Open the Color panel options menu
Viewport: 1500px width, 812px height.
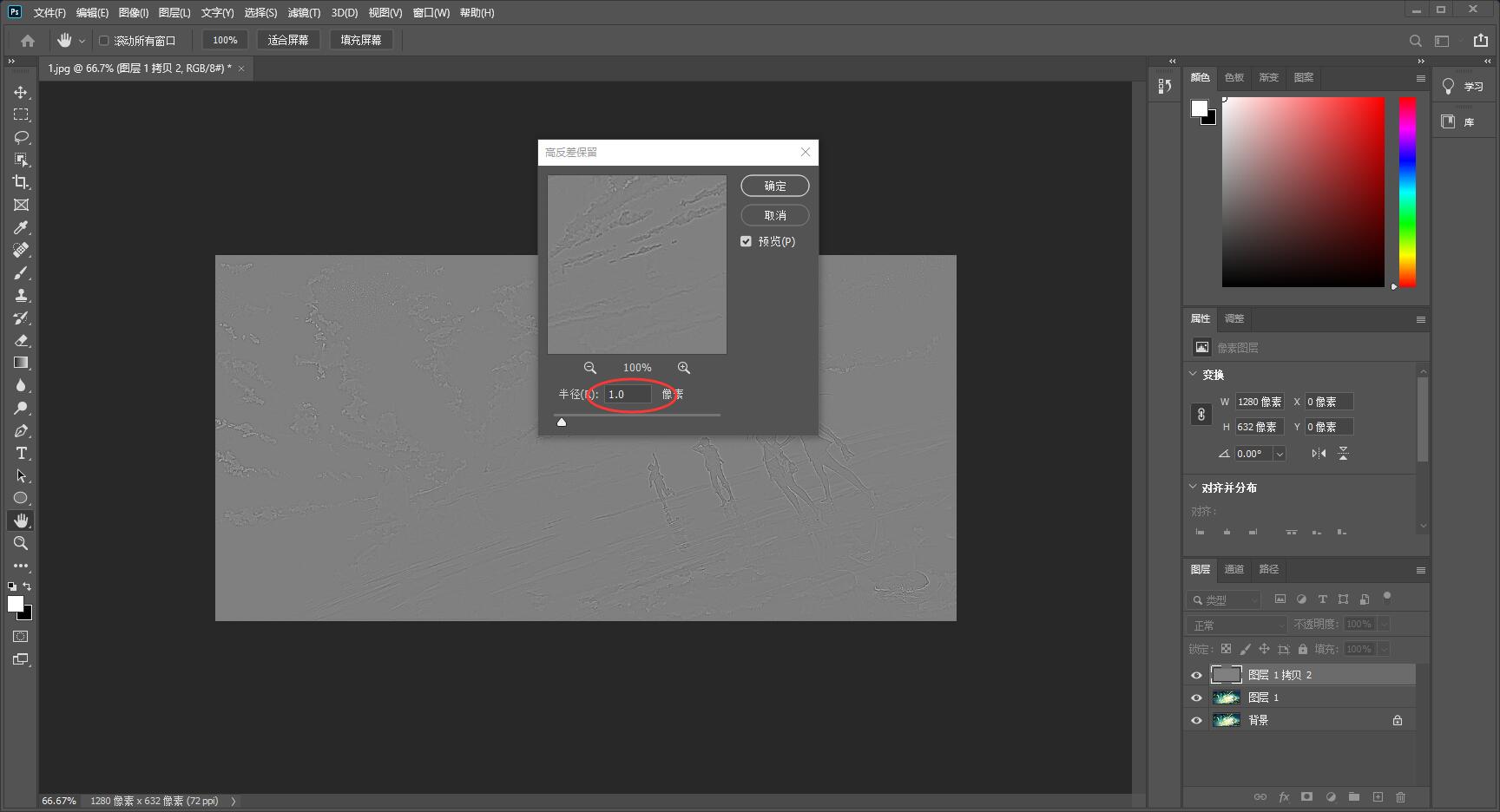pos(1420,78)
